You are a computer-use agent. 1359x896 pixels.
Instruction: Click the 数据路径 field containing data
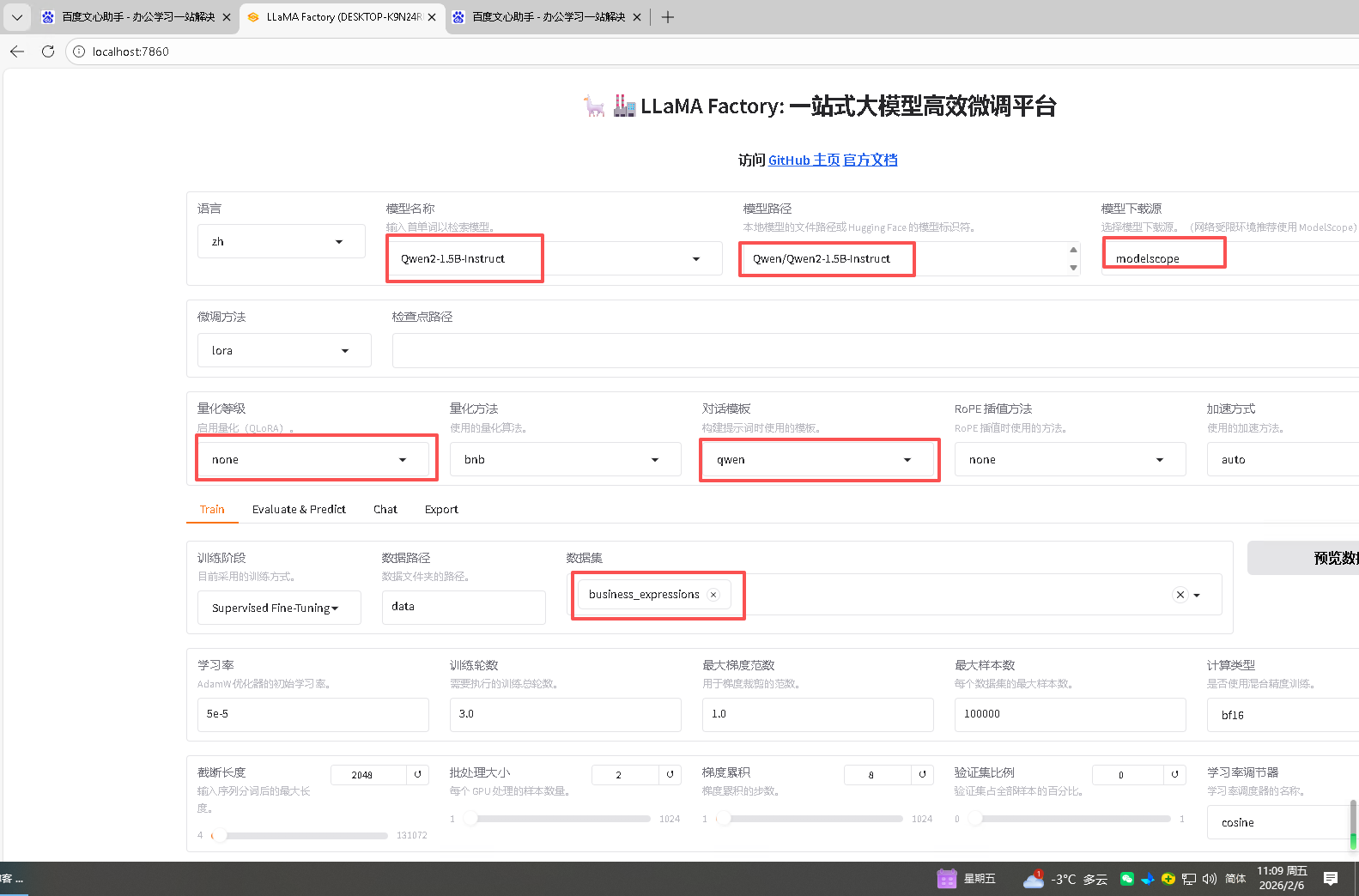(464, 607)
